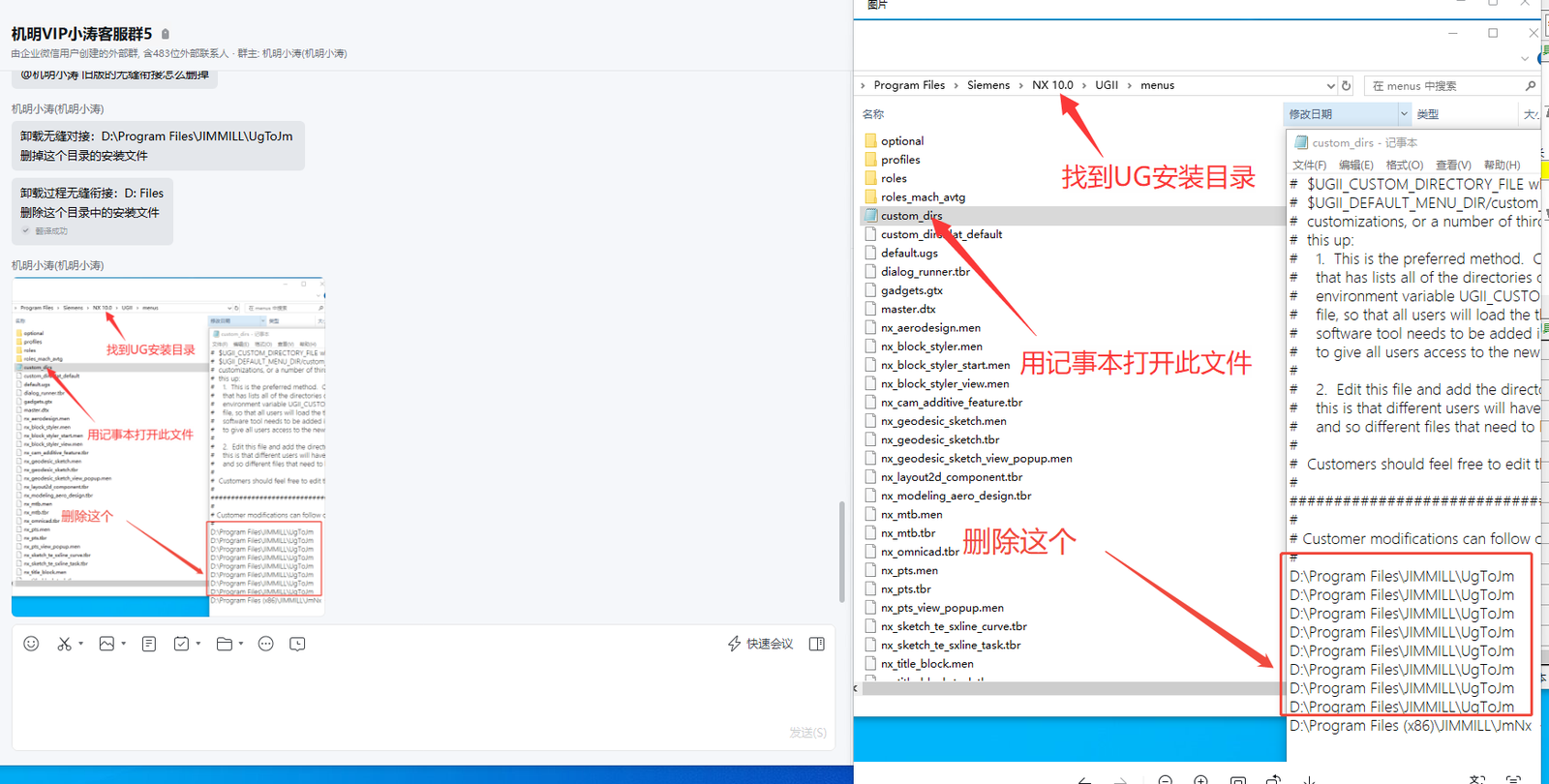Click the document note icon in chat toolbar
Viewport: 1549px width, 784px height.
(149, 644)
